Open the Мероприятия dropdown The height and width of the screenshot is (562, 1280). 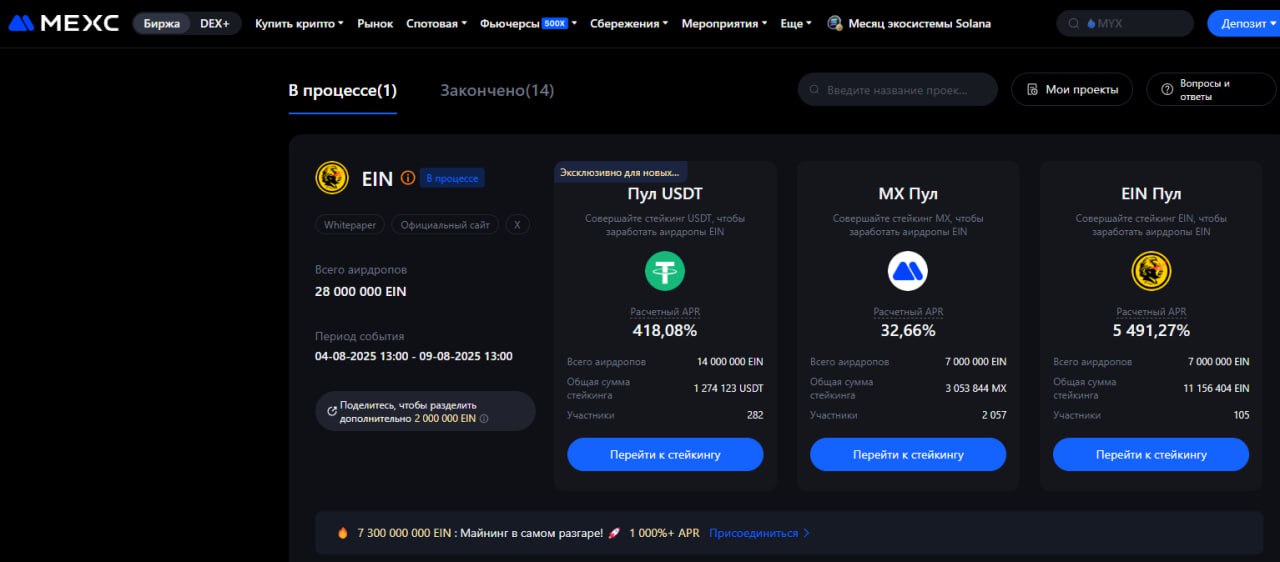coord(724,23)
